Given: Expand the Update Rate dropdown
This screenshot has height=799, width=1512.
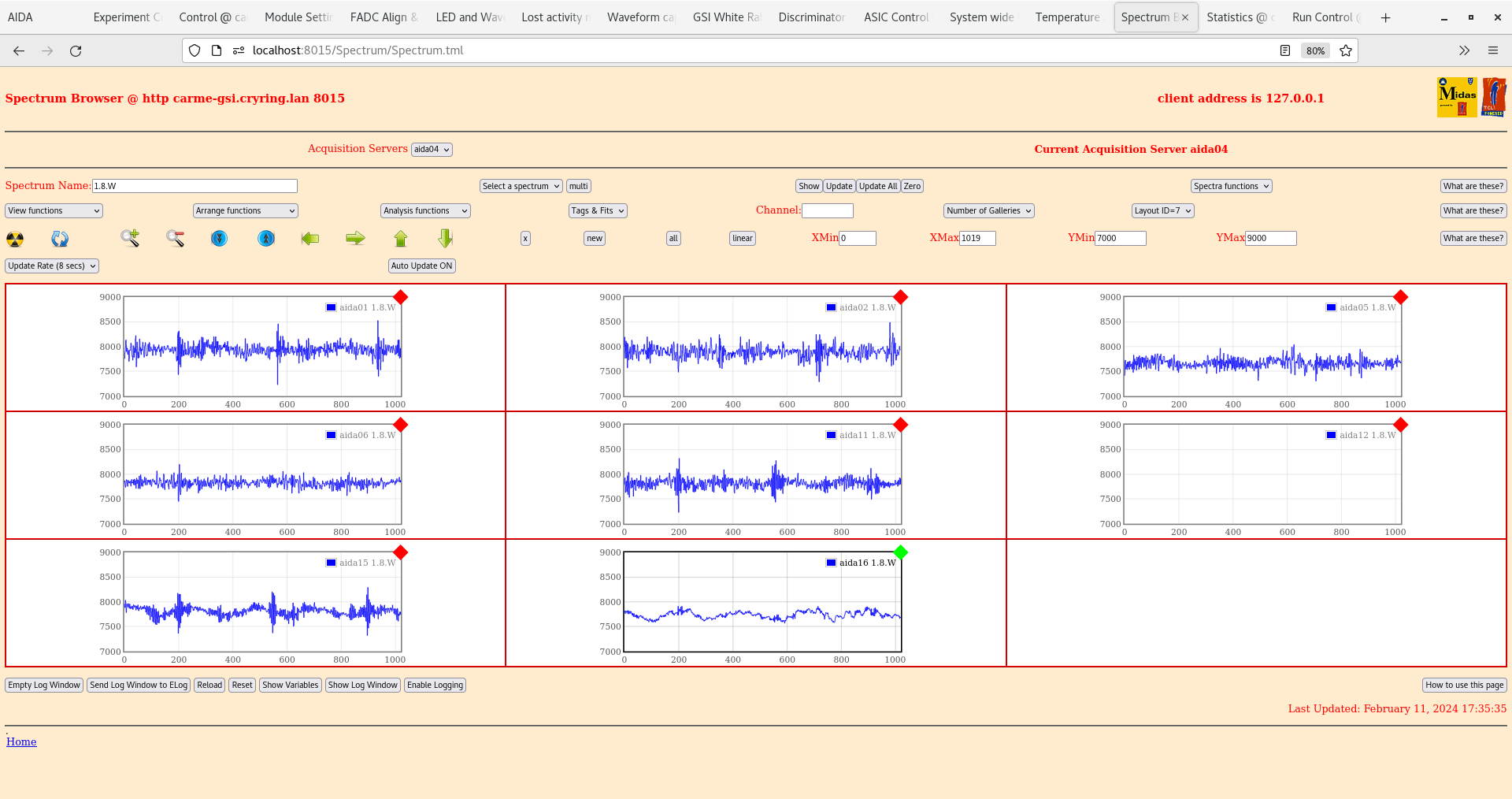Looking at the screenshot, I should point(52,266).
